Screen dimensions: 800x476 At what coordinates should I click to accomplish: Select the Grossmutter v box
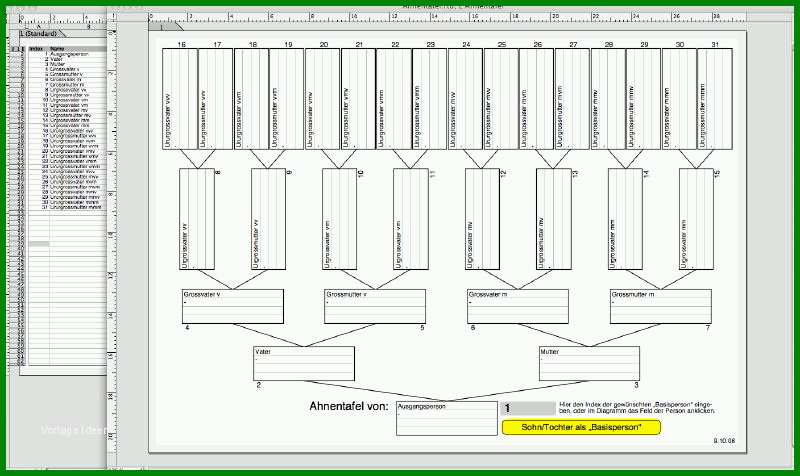pyautogui.click(x=375, y=306)
